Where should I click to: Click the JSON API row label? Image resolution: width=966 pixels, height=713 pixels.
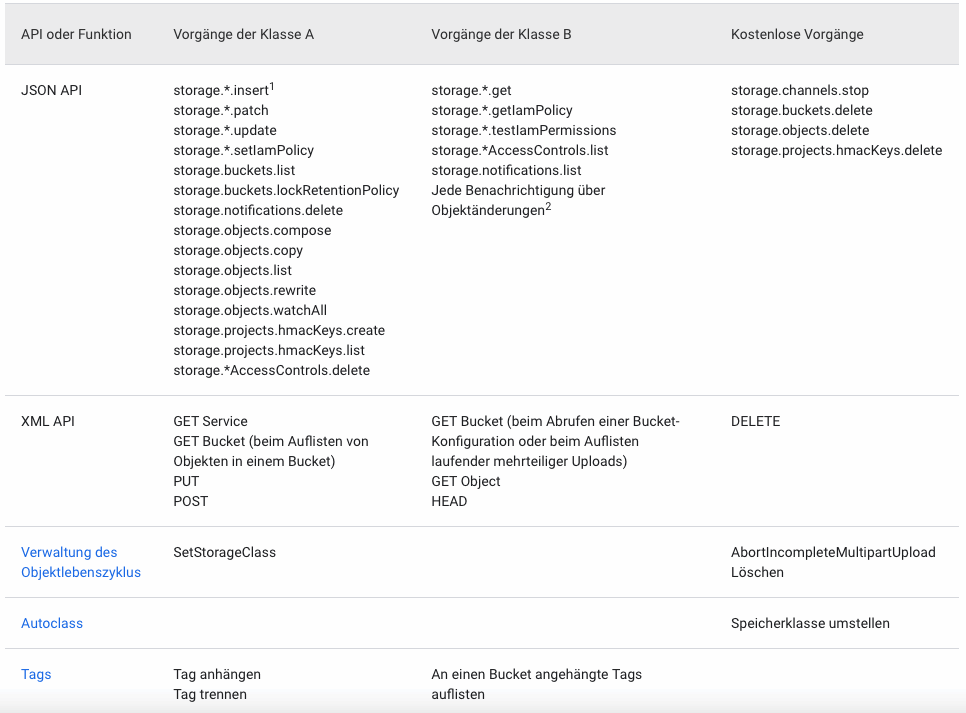[x=48, y=90]
